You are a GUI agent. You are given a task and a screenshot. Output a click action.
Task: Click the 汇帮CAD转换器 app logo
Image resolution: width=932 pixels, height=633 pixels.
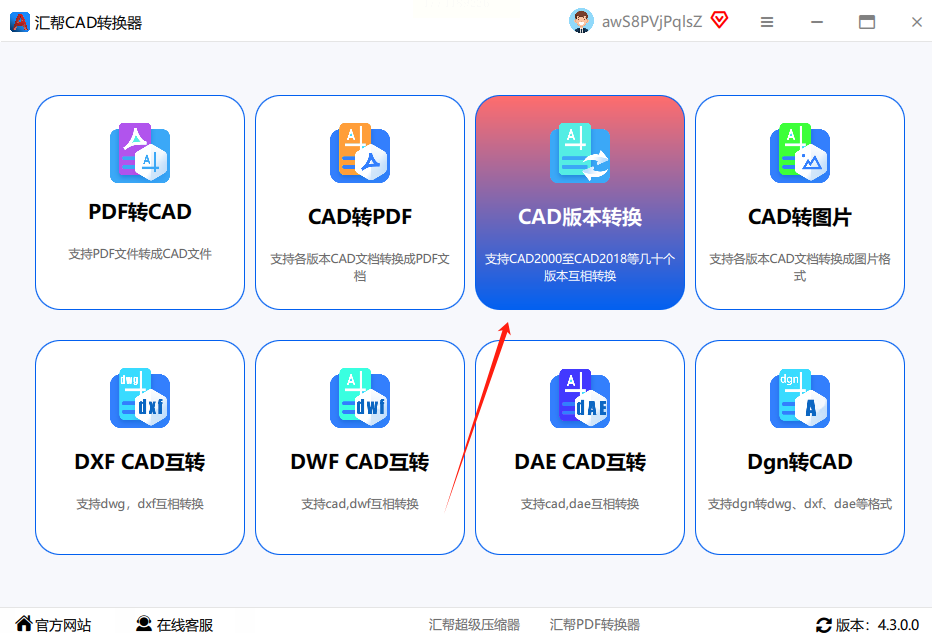click(x=20, y=22)
